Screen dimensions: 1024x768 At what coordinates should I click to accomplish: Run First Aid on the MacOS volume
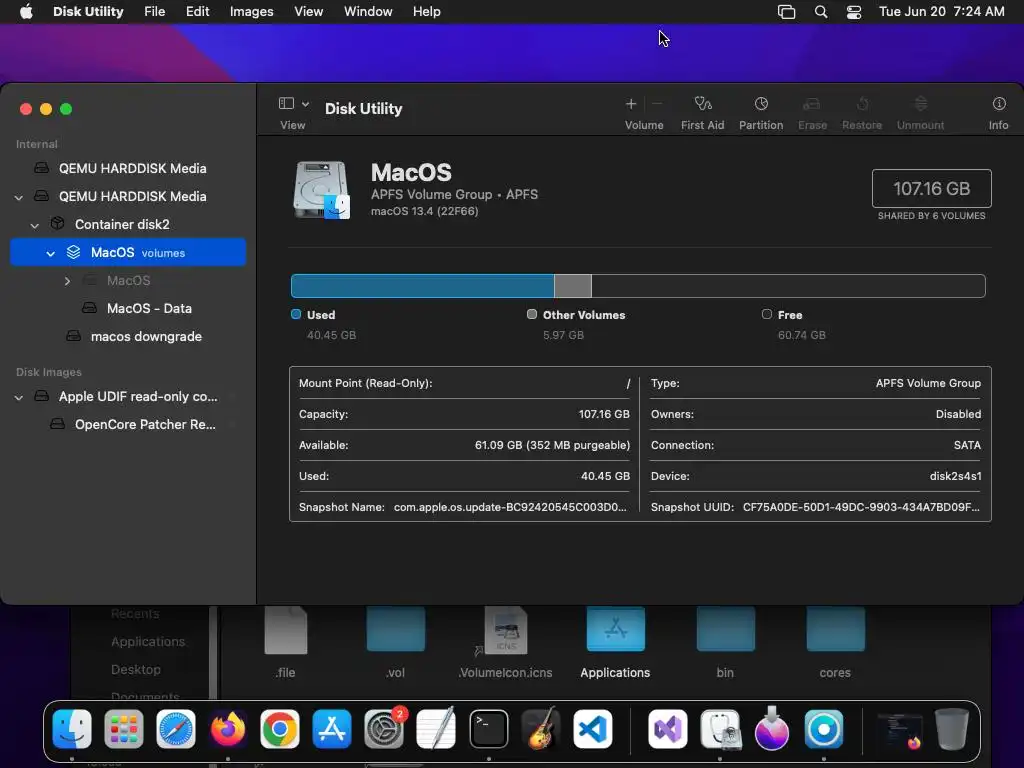coord(703,104)
